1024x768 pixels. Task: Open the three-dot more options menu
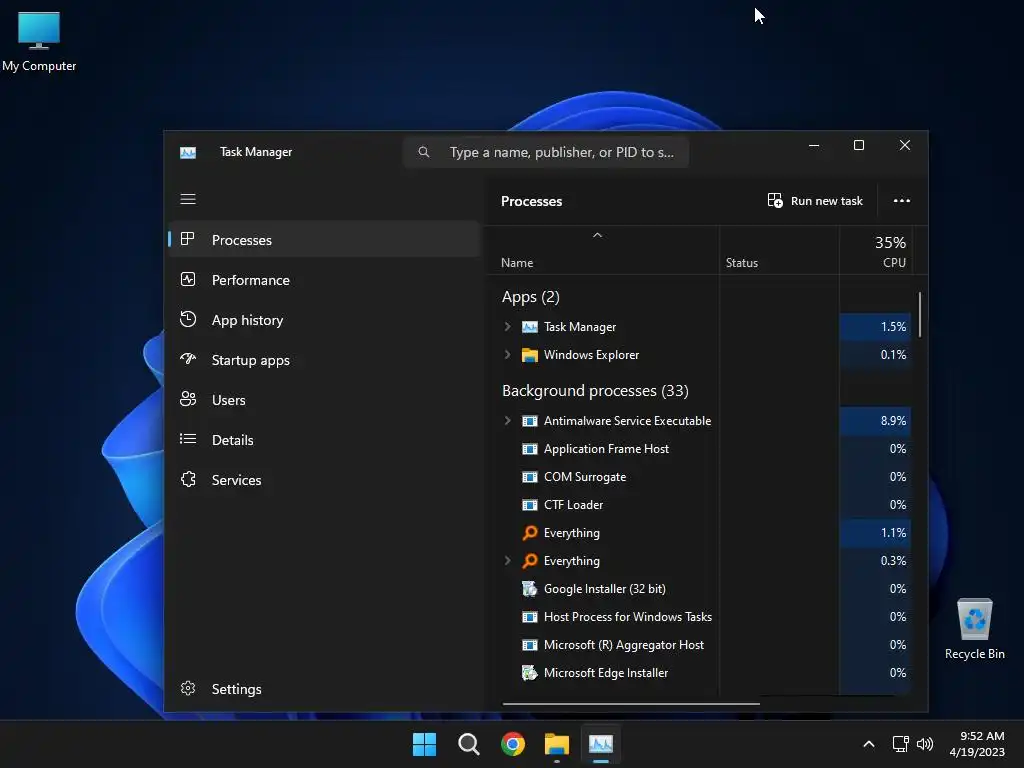[x=901, y=200]
